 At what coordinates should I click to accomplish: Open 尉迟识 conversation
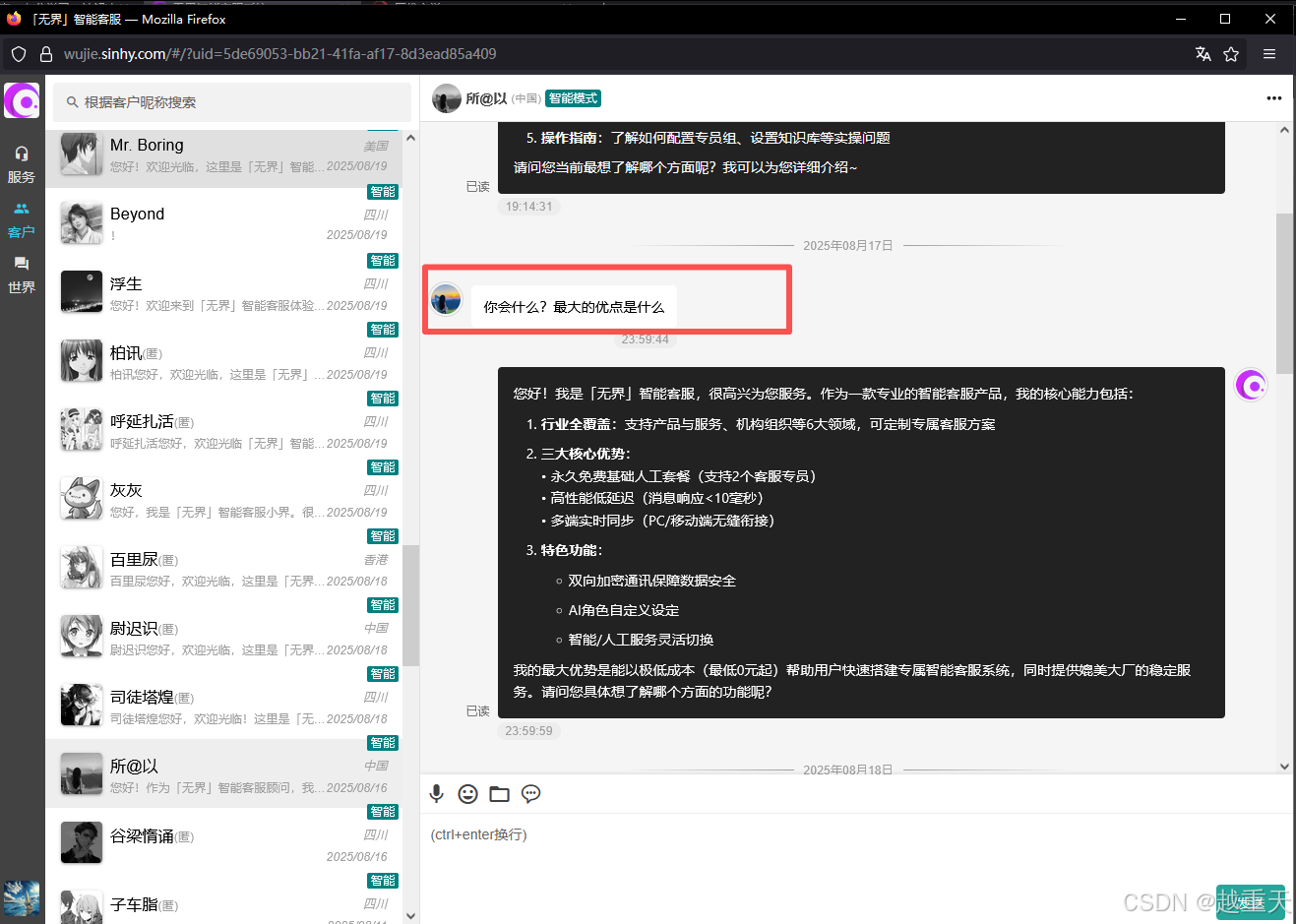tap(223, 638)
